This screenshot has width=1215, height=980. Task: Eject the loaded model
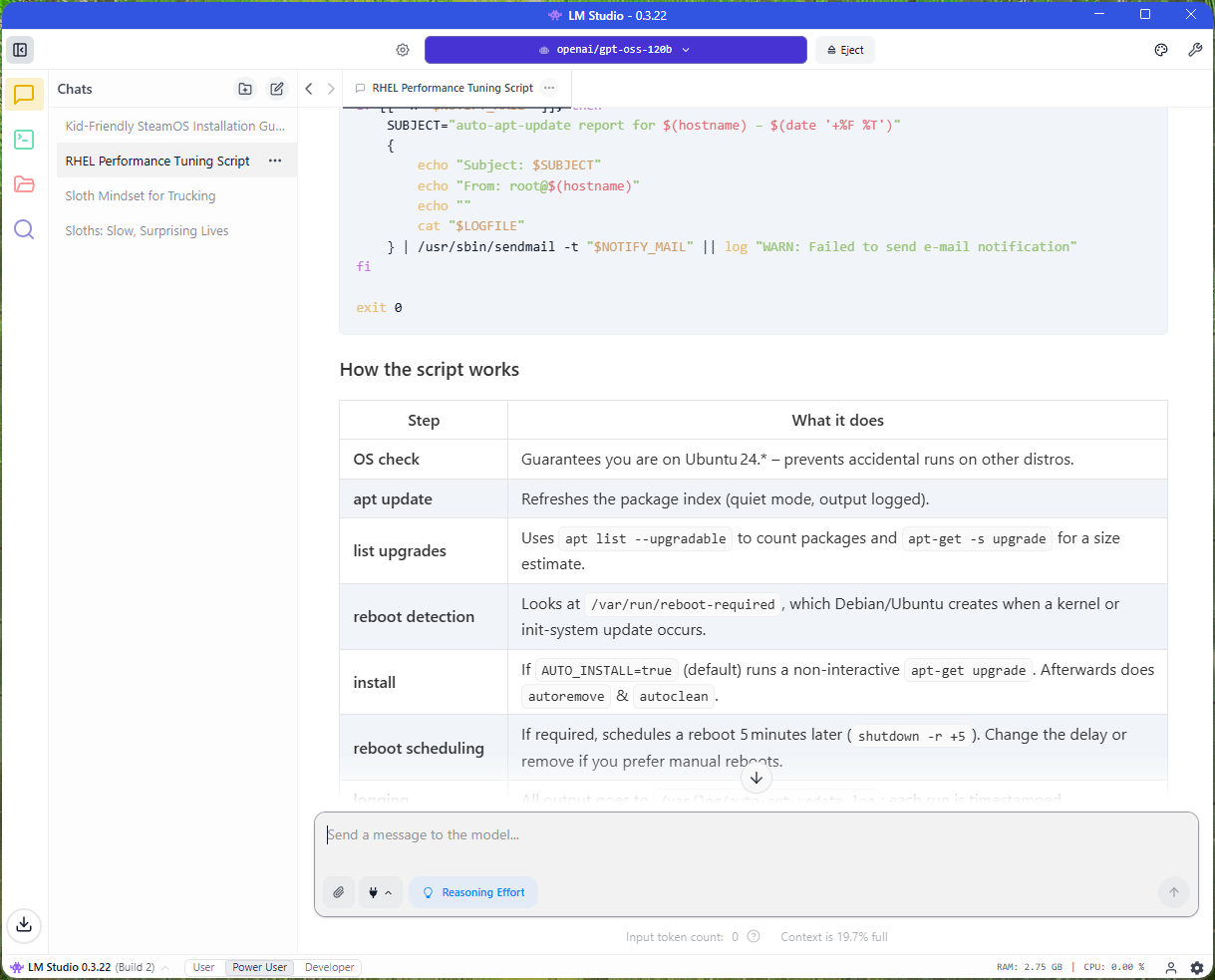coord(845,50)
